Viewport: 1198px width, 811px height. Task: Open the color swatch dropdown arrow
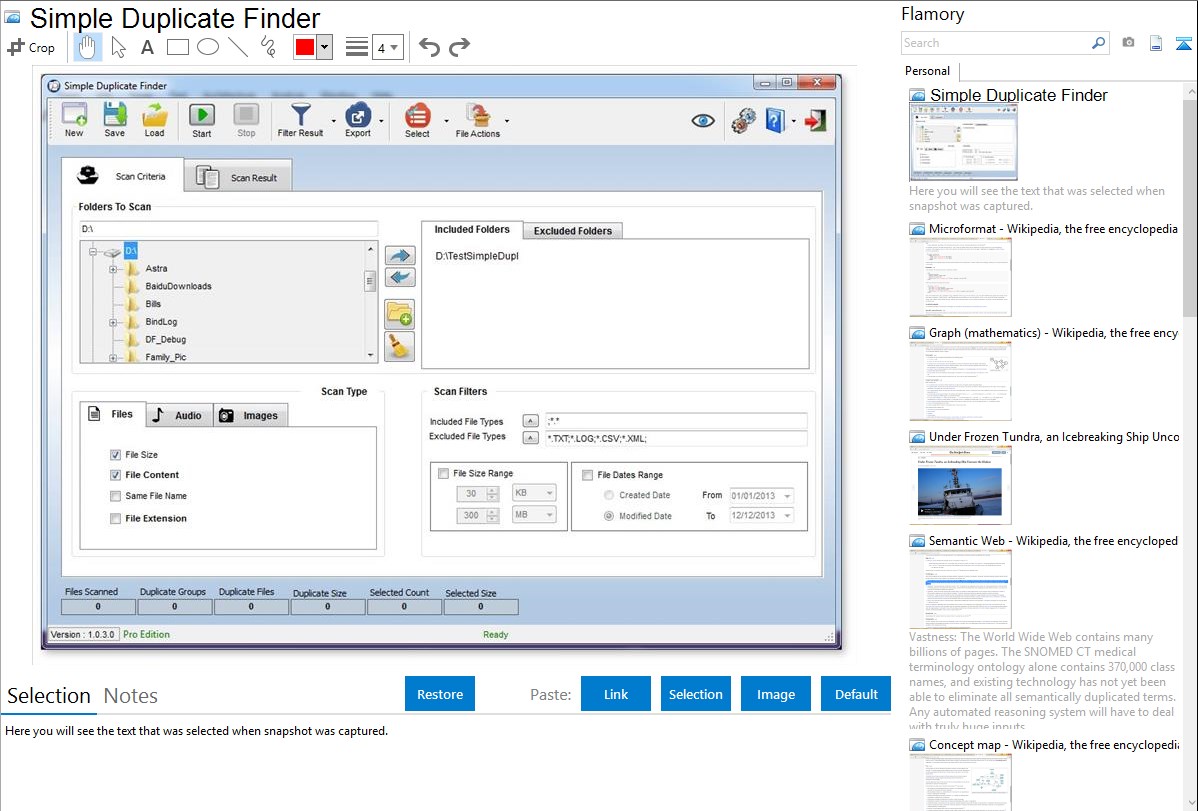324,47
